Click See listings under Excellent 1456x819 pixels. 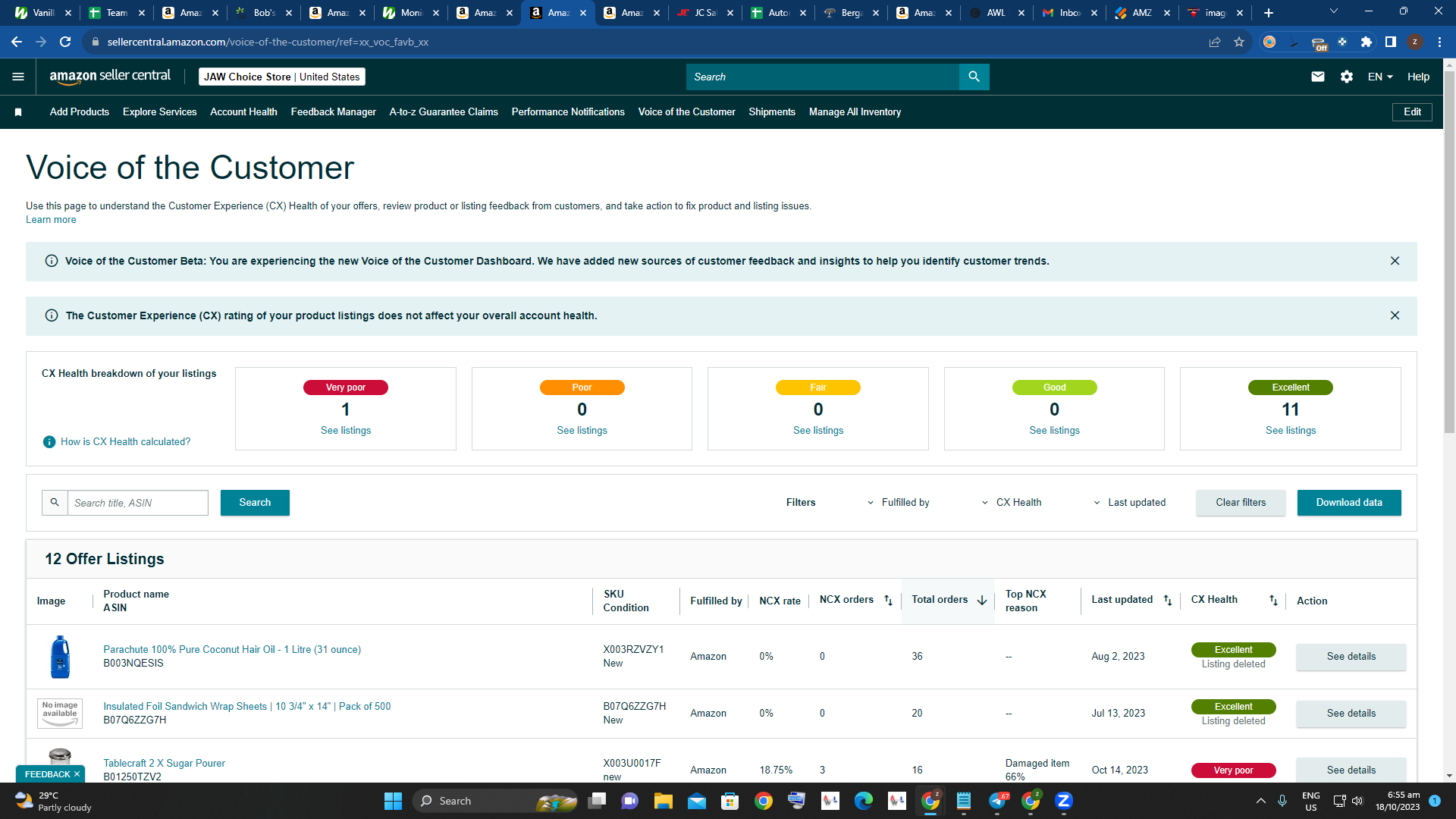coord(1291,431)
